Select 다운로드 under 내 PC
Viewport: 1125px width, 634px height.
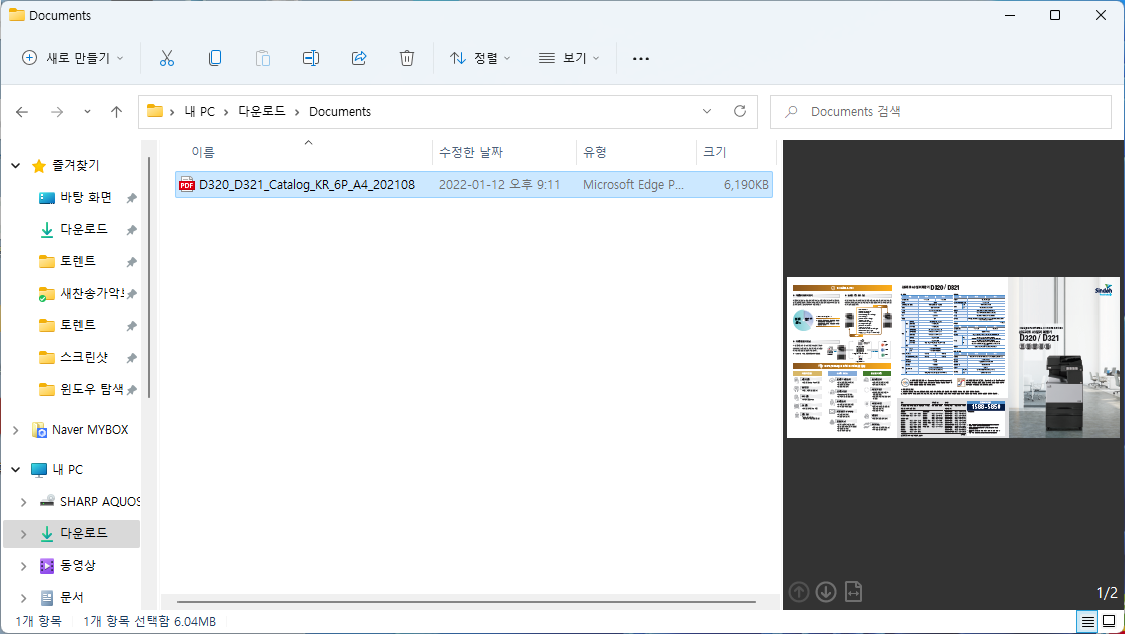tap(83, 533)
